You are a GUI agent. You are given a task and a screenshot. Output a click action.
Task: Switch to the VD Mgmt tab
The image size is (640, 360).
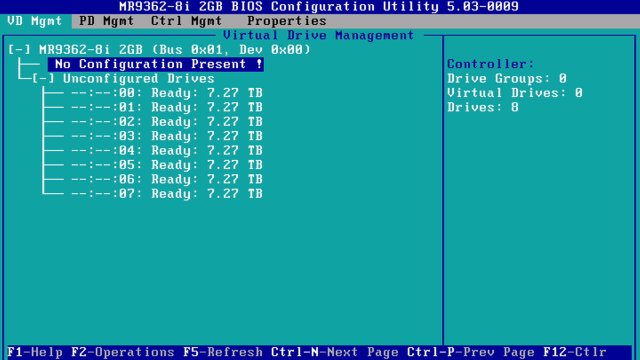[x=35, y=21]
